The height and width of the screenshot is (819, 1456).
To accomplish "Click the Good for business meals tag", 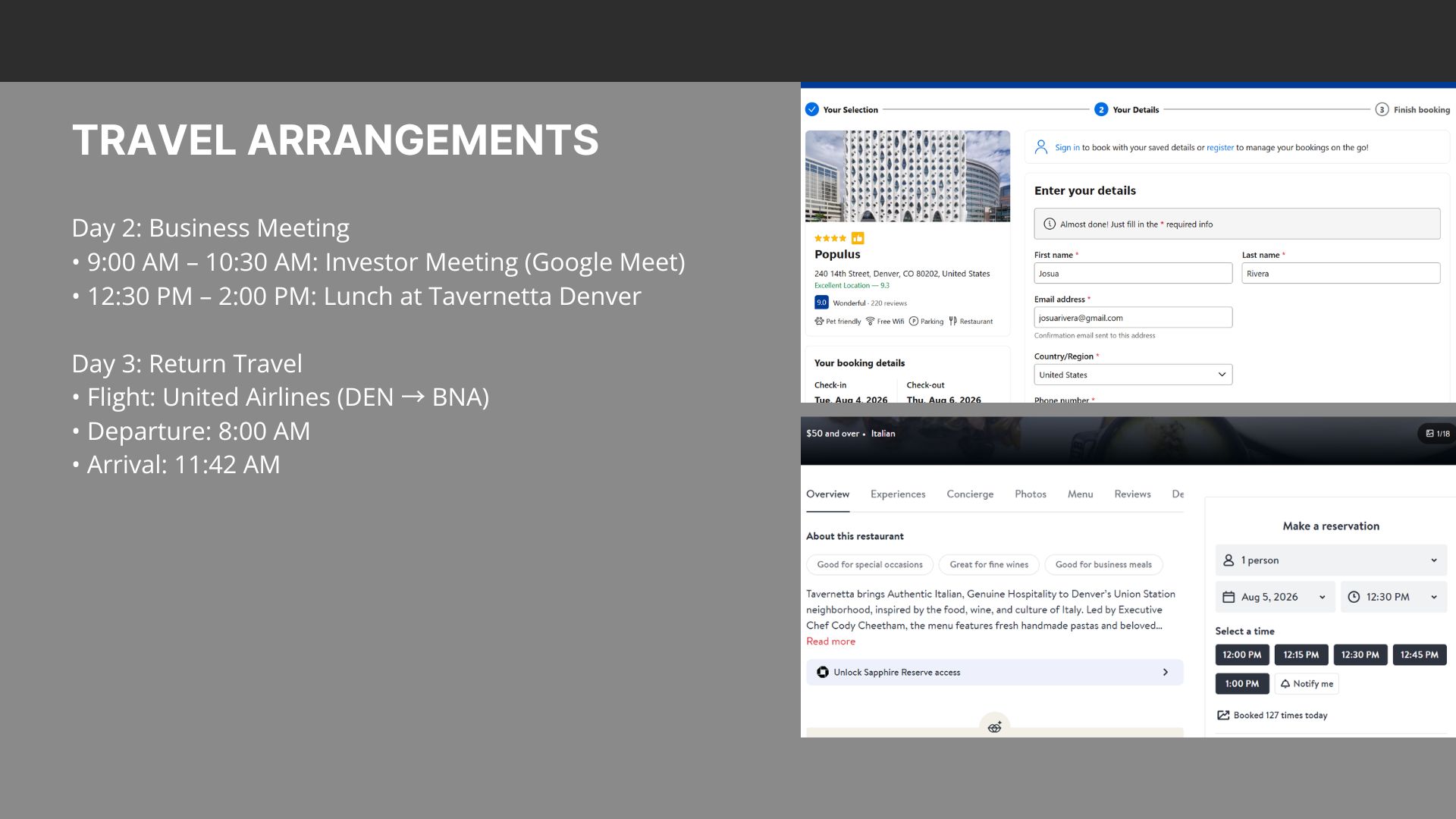I will click(x=1103, y=564).
